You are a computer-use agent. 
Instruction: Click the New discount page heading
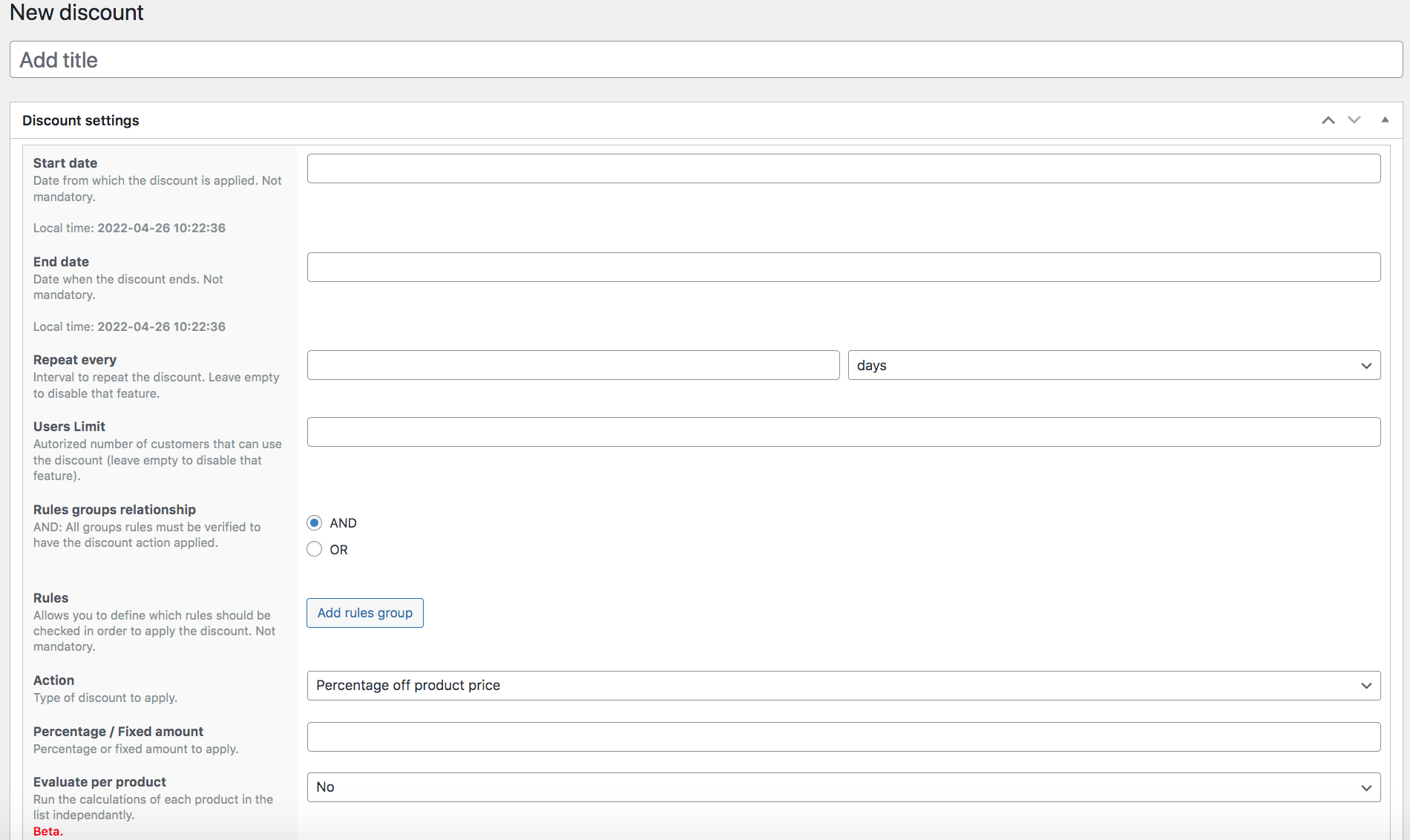[x=76, y=13]
